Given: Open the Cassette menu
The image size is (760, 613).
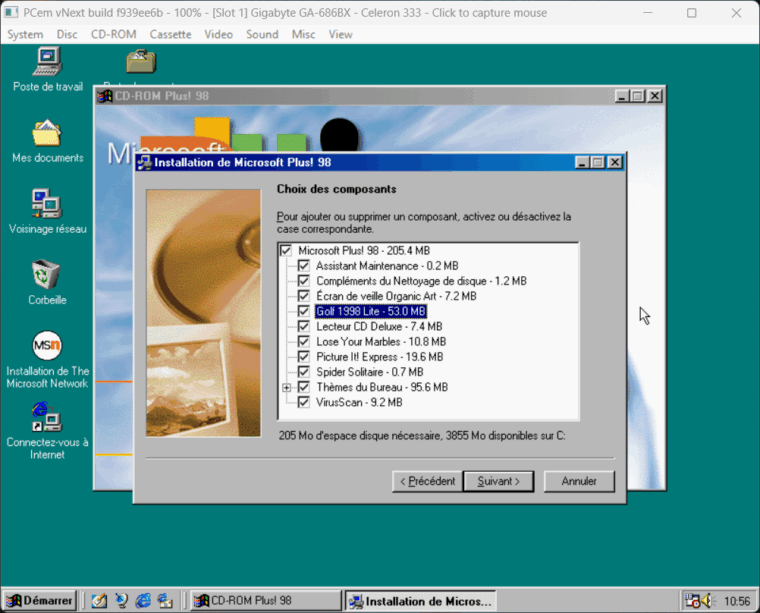Looking at the screenshot, I should (x=170, y=34).
